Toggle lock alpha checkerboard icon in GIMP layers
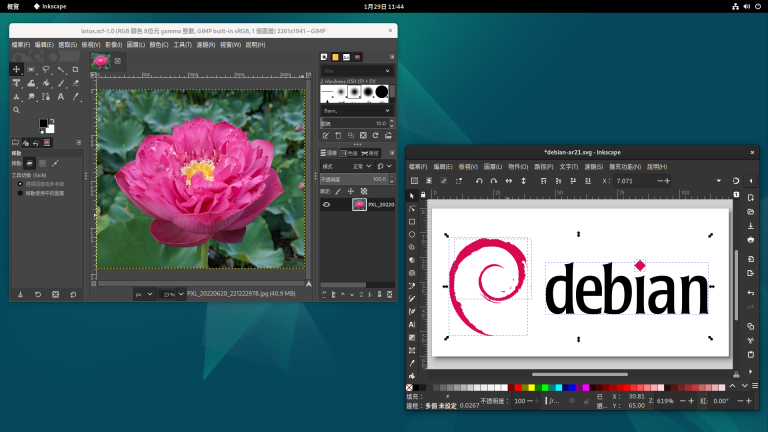The width and height of the screenshot is (768, 432). pos(364,192)
